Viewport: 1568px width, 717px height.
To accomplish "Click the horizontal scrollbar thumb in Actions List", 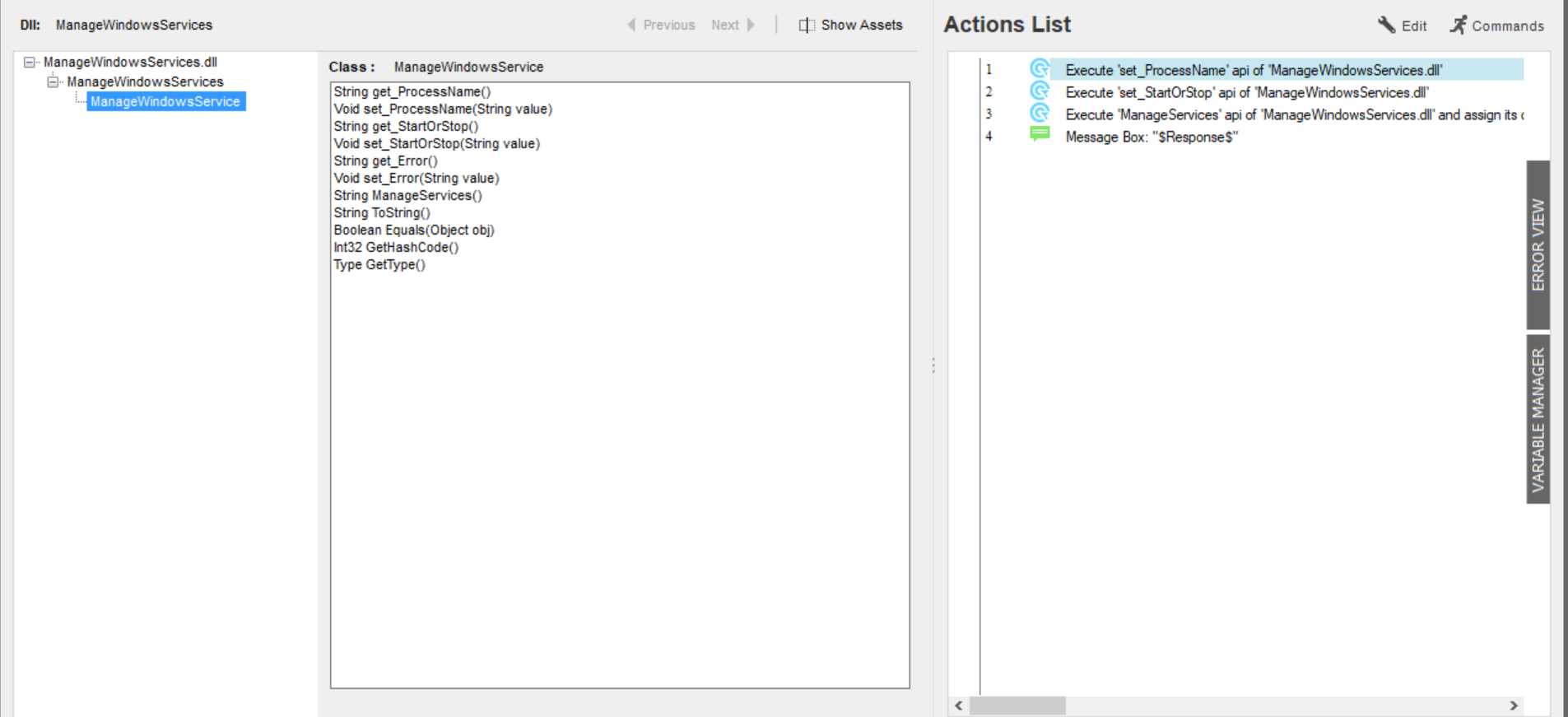I will (x=1017, y=705).
